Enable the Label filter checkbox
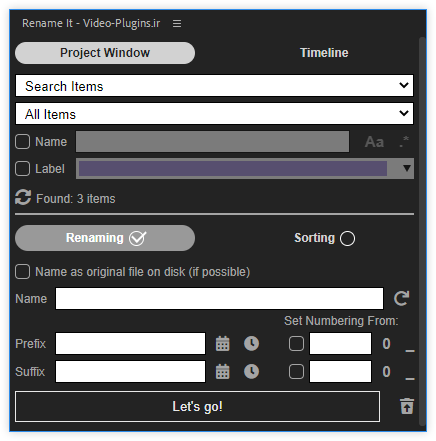Image resolution: width=436 pixels, height=441 pixels. coord(22,169)
